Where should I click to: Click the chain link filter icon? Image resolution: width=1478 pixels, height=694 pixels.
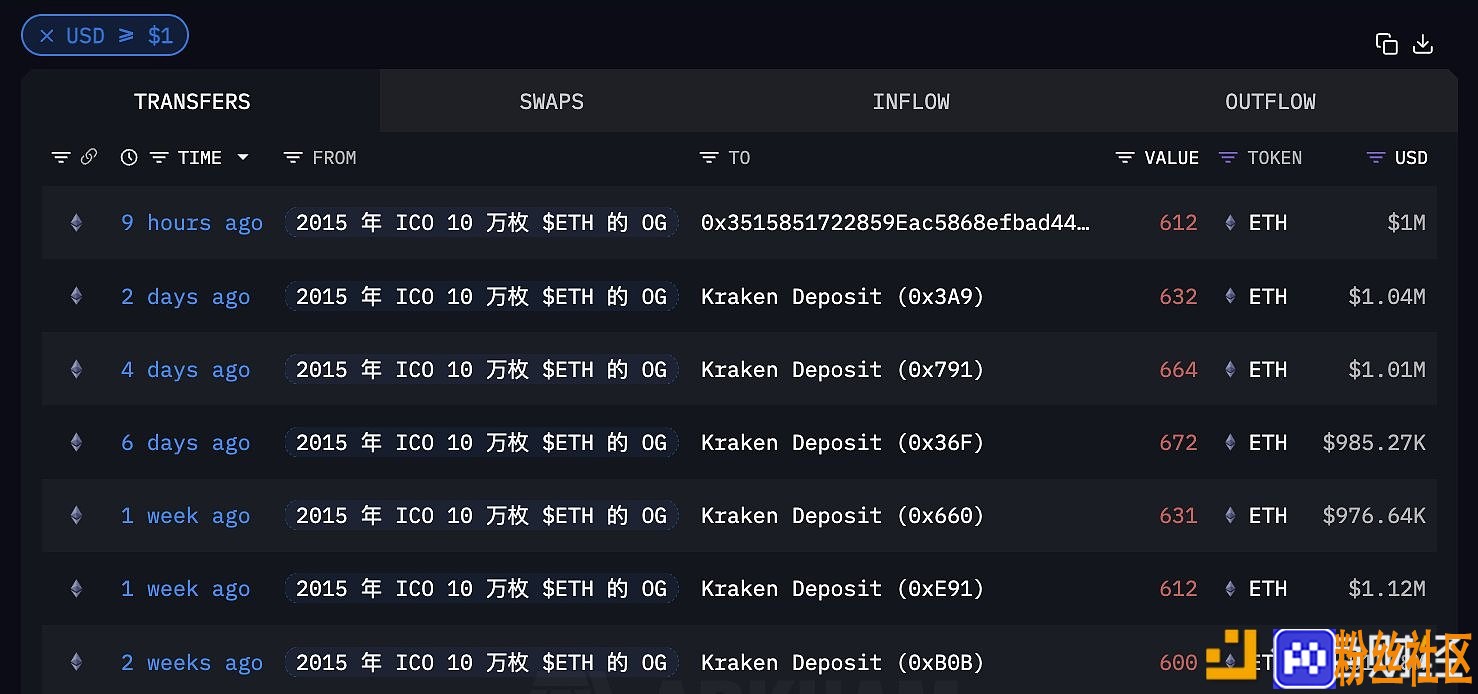point(89,157)
